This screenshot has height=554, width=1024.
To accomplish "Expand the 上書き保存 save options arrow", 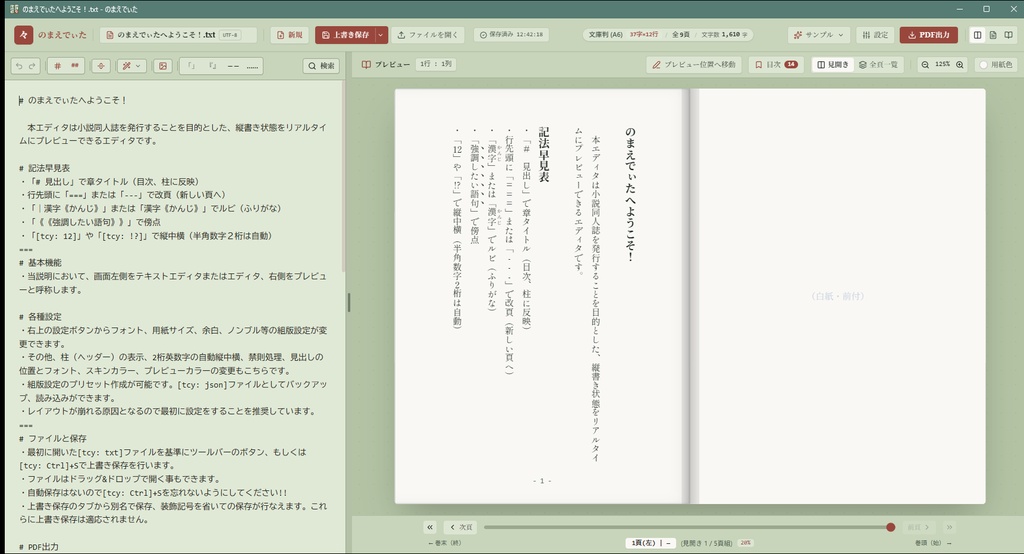I will pos(381,35).
